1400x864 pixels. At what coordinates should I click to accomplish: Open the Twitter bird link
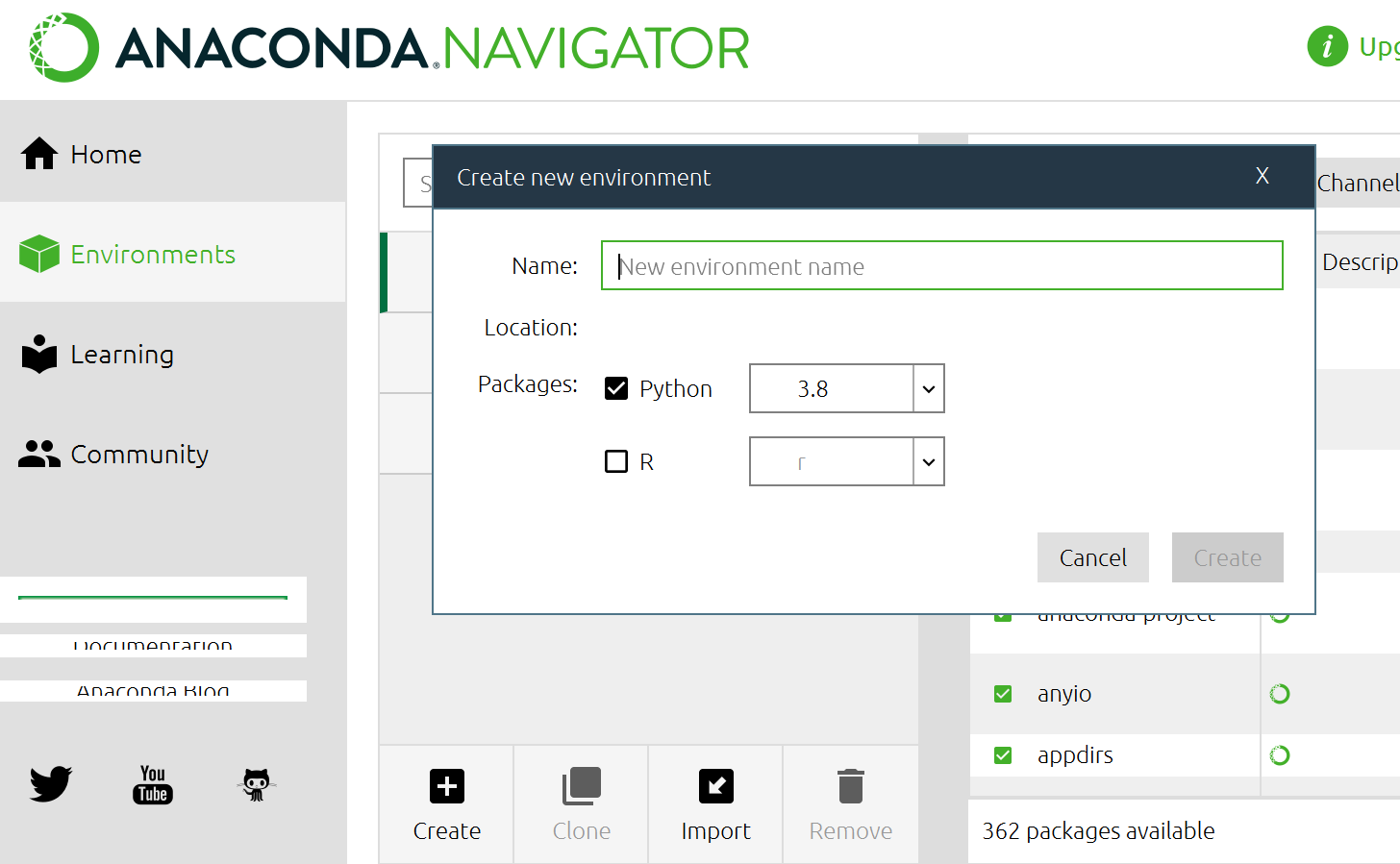(x=51, y=783)
